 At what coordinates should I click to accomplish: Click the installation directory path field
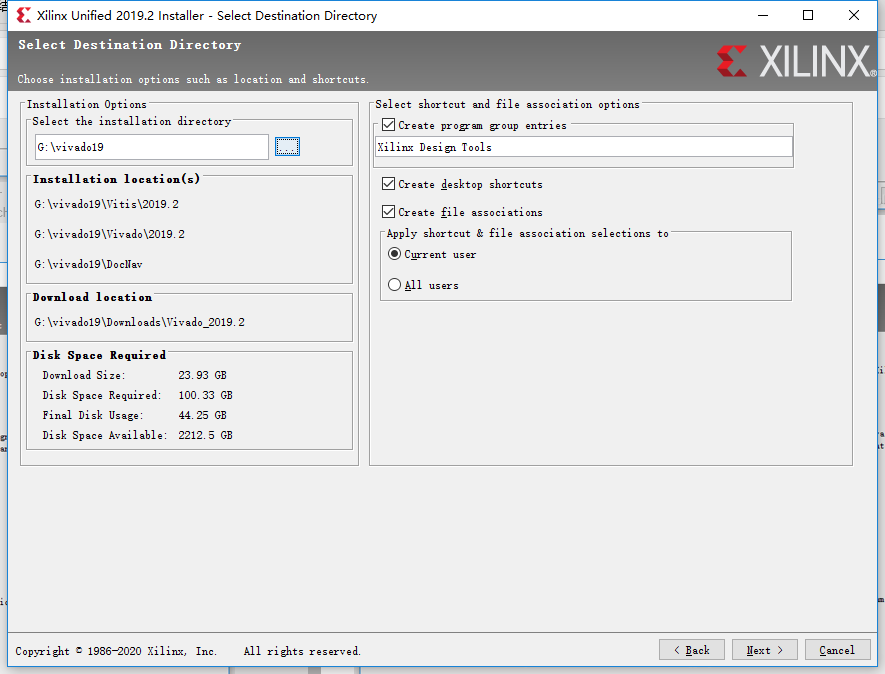coord(151,146)
